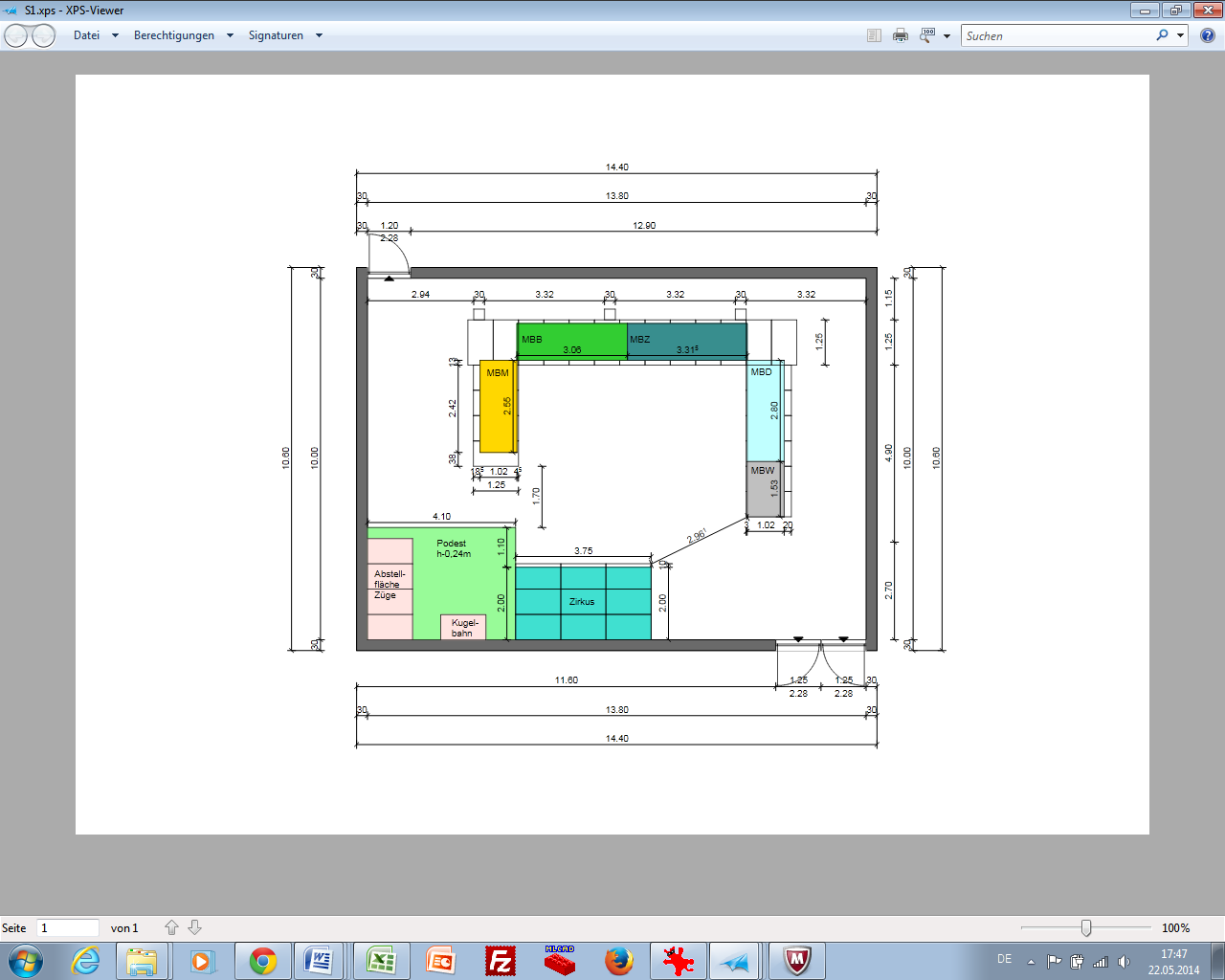
Task: Expand the Datei dropdown arrow
Action: (x=115, y=35)
